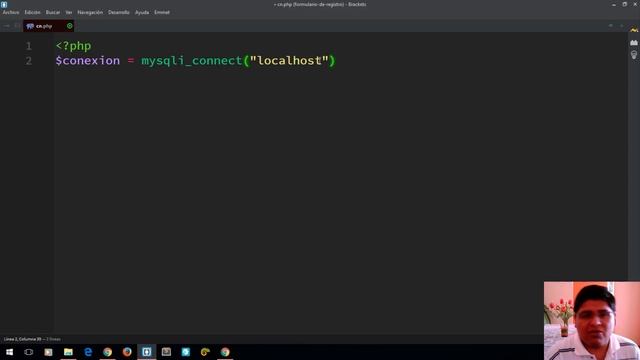Screen dimensions: 640x360
Task: Open the Navegación menu
Action: tap(90, 12)
